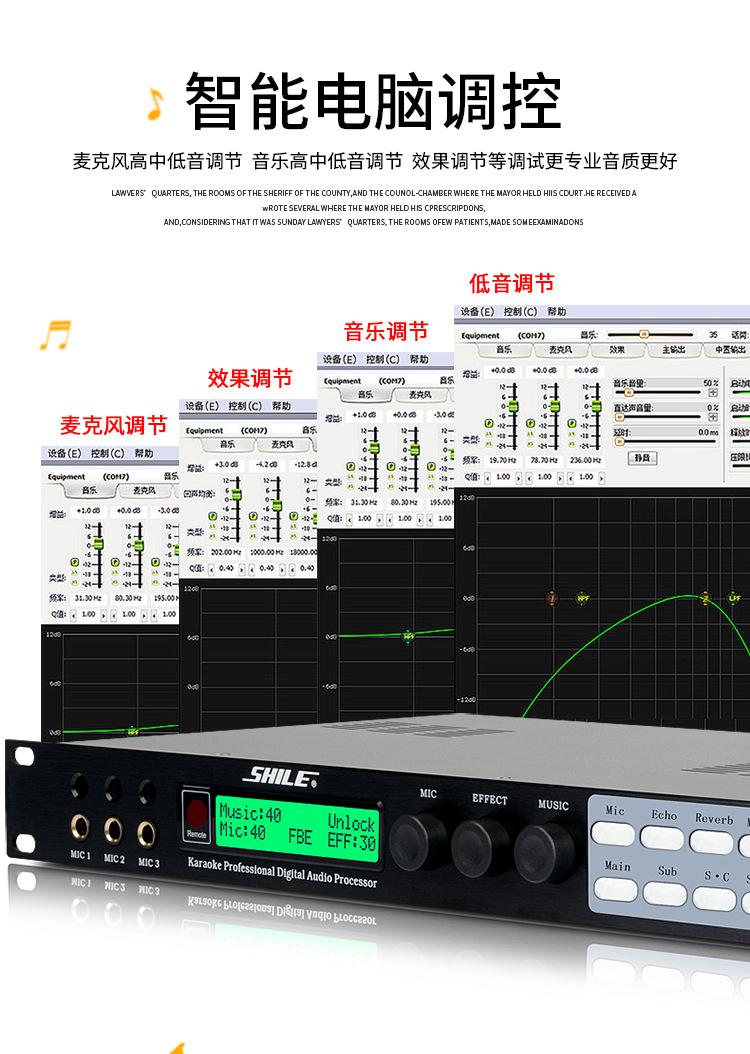The image size is (750, 1054).
Task: Click the HPF node on the large EQ graph
Action: point(583,598)
